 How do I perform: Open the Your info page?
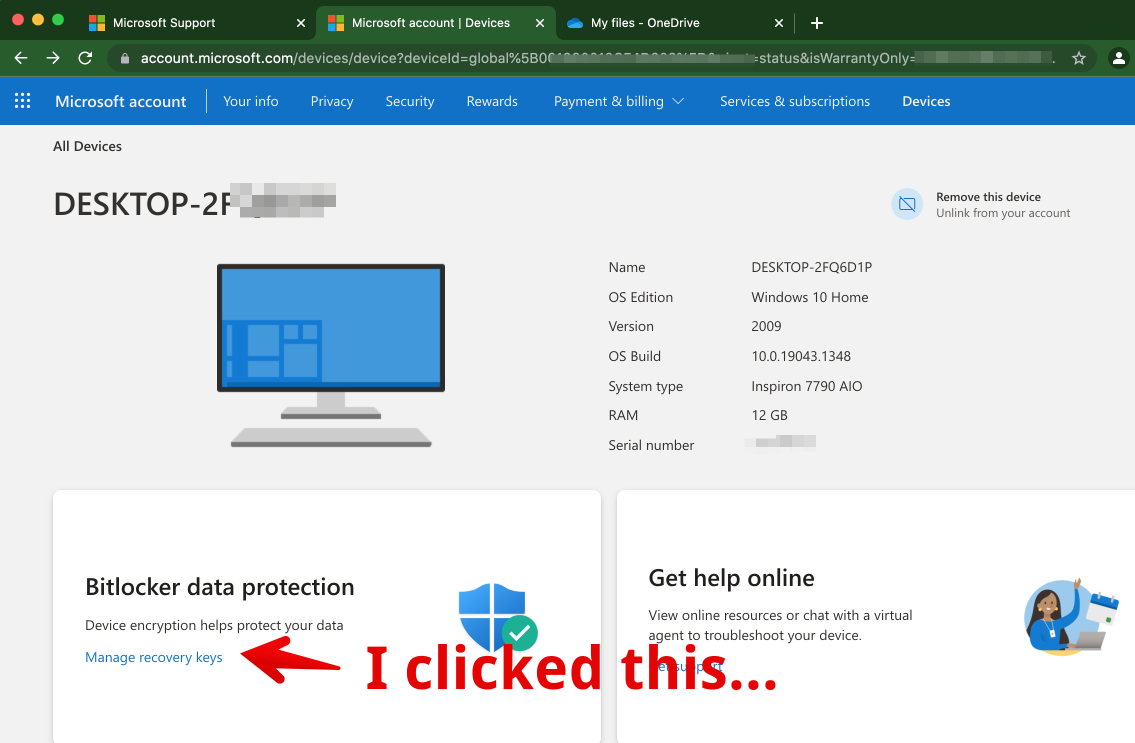[250, 101]
